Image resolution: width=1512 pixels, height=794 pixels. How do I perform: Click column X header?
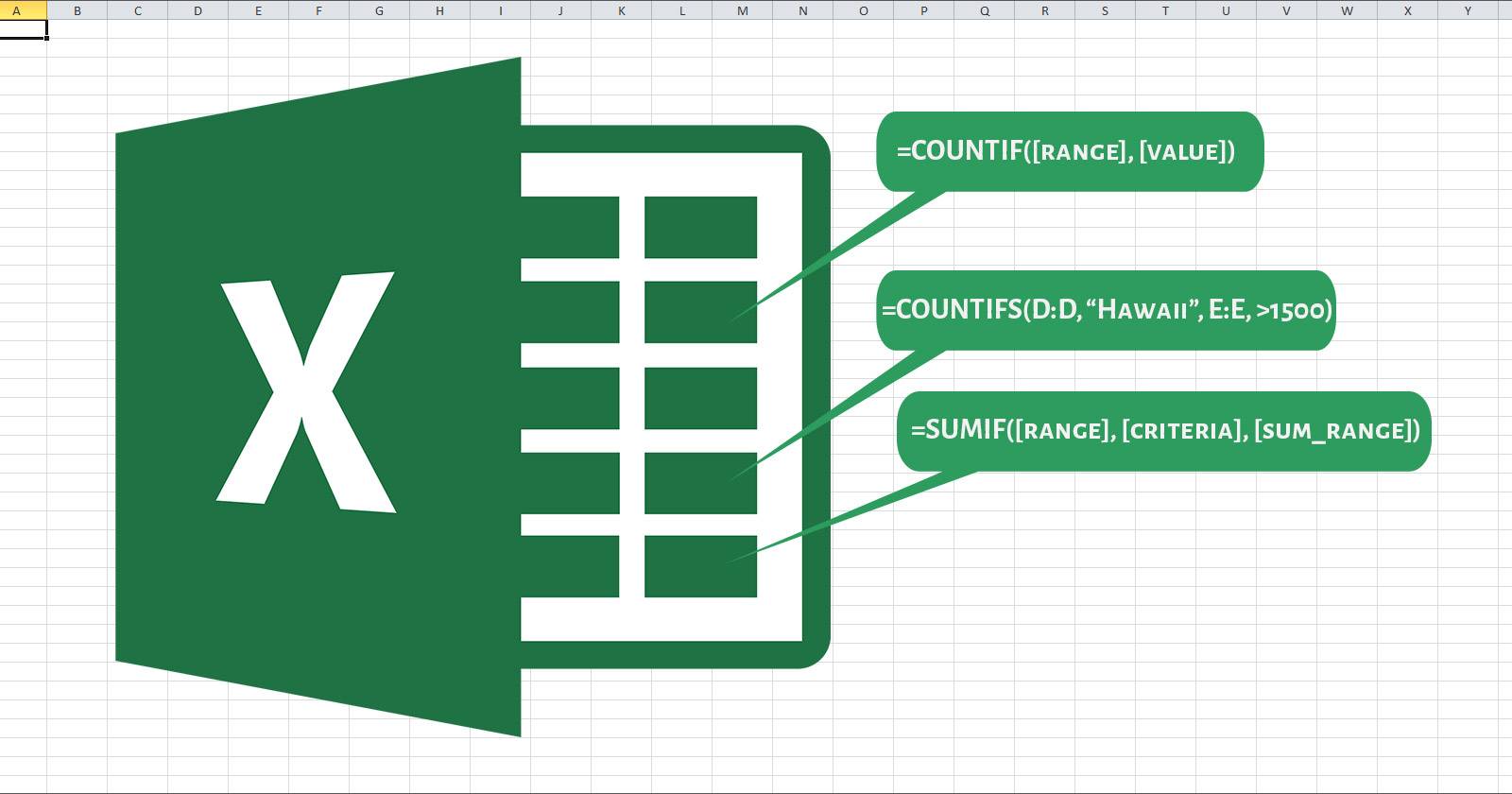[x=1408, y=11]
